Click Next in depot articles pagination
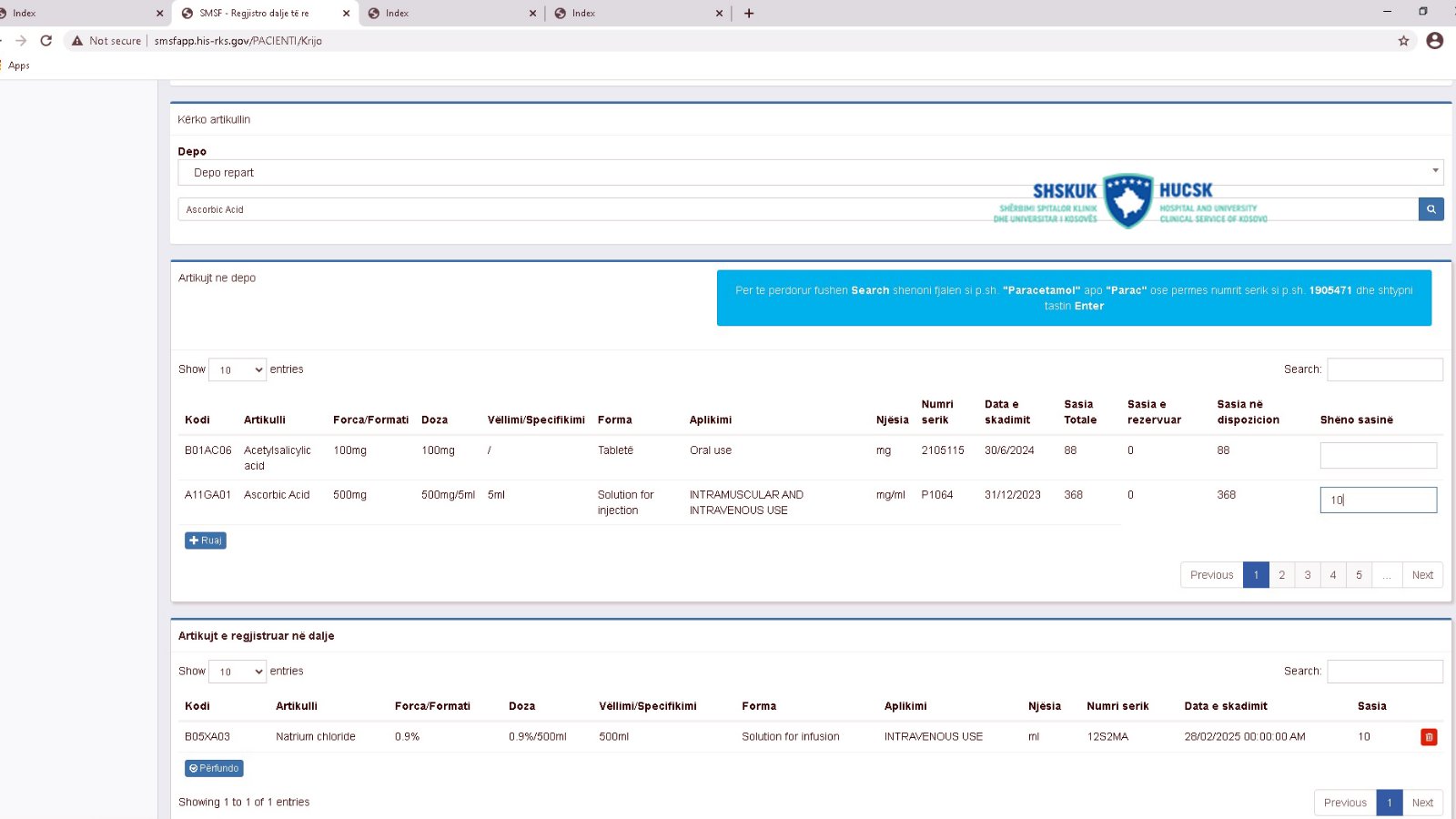This screenshot has height=819, width=1456. point(1422,575)
